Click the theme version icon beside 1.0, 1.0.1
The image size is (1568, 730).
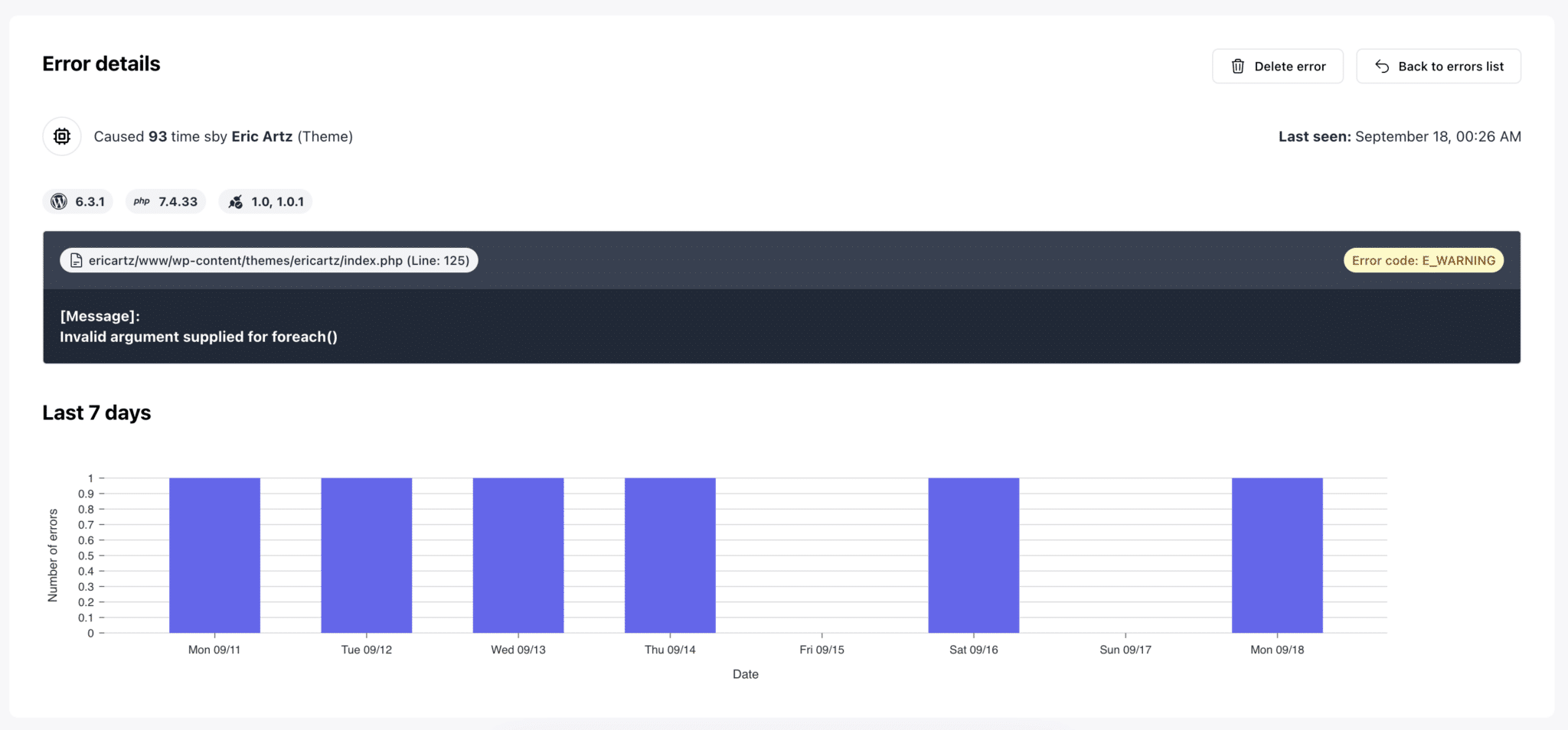(236, 202)
